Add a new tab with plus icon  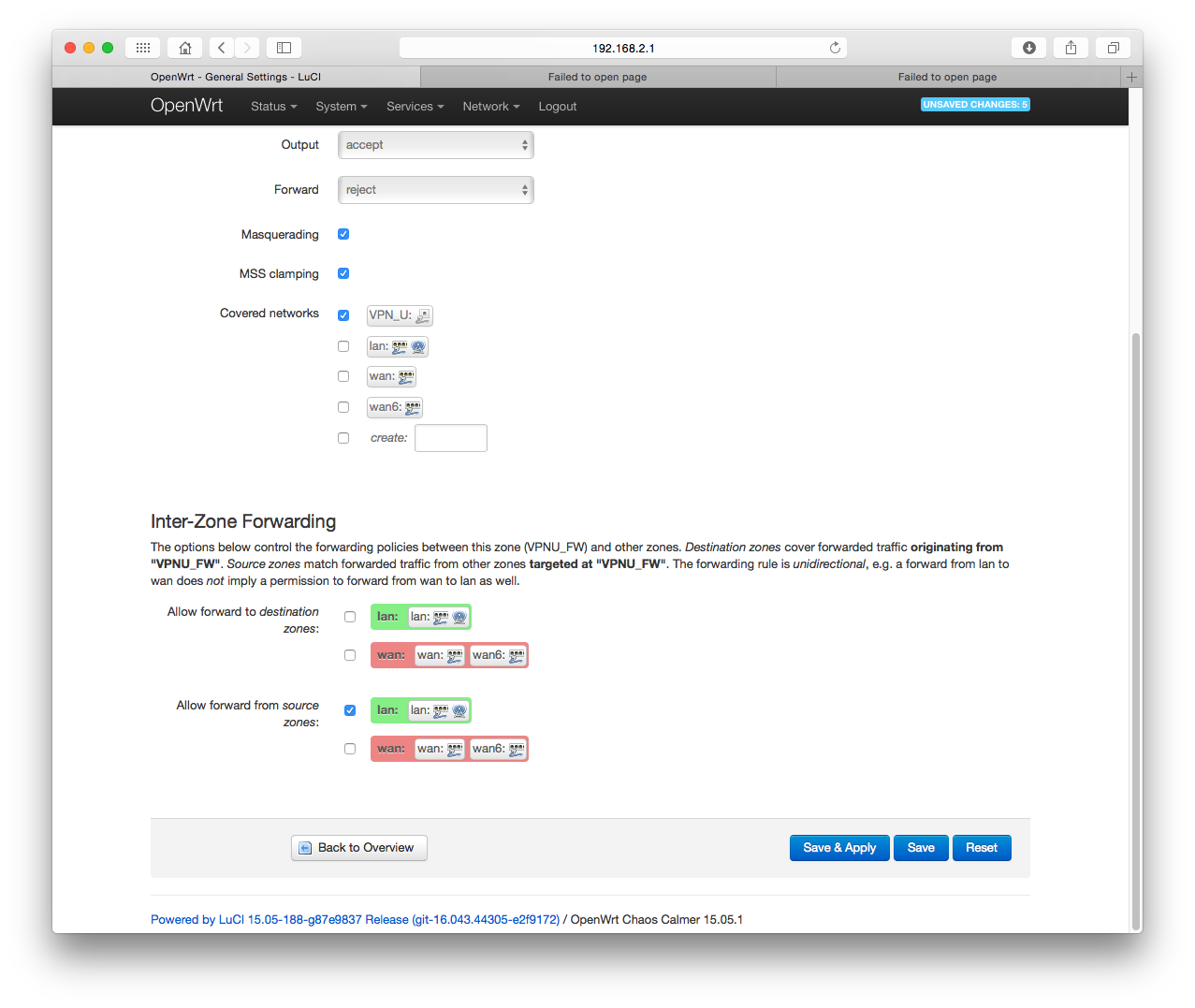[x=1131, y=77]
